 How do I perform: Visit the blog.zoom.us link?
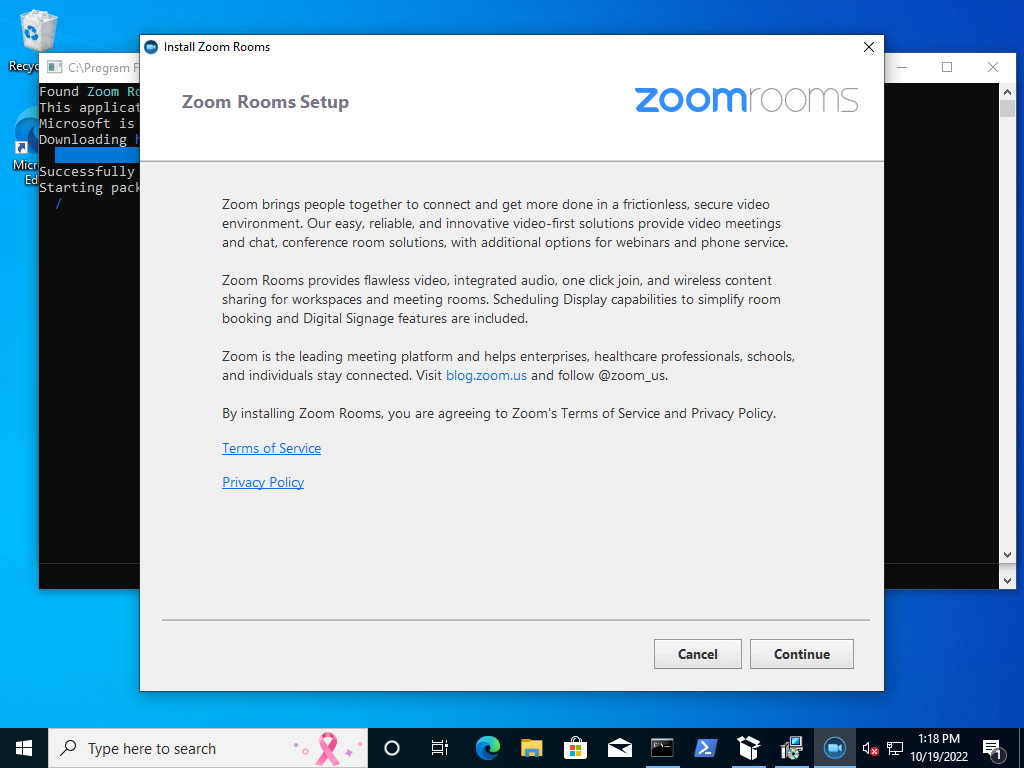tap(486, 375)
